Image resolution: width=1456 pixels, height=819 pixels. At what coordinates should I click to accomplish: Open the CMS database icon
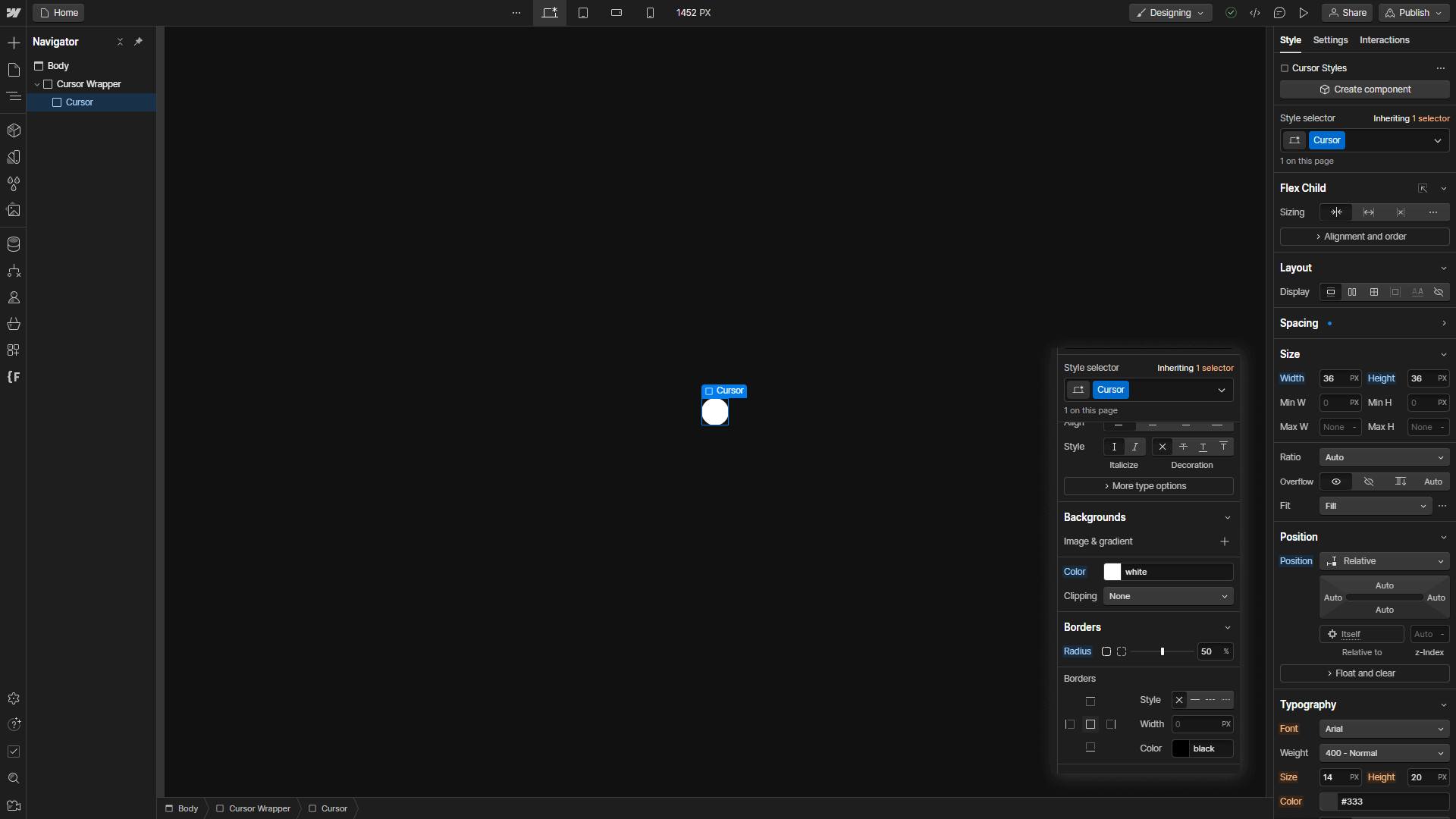coord(14,244)
